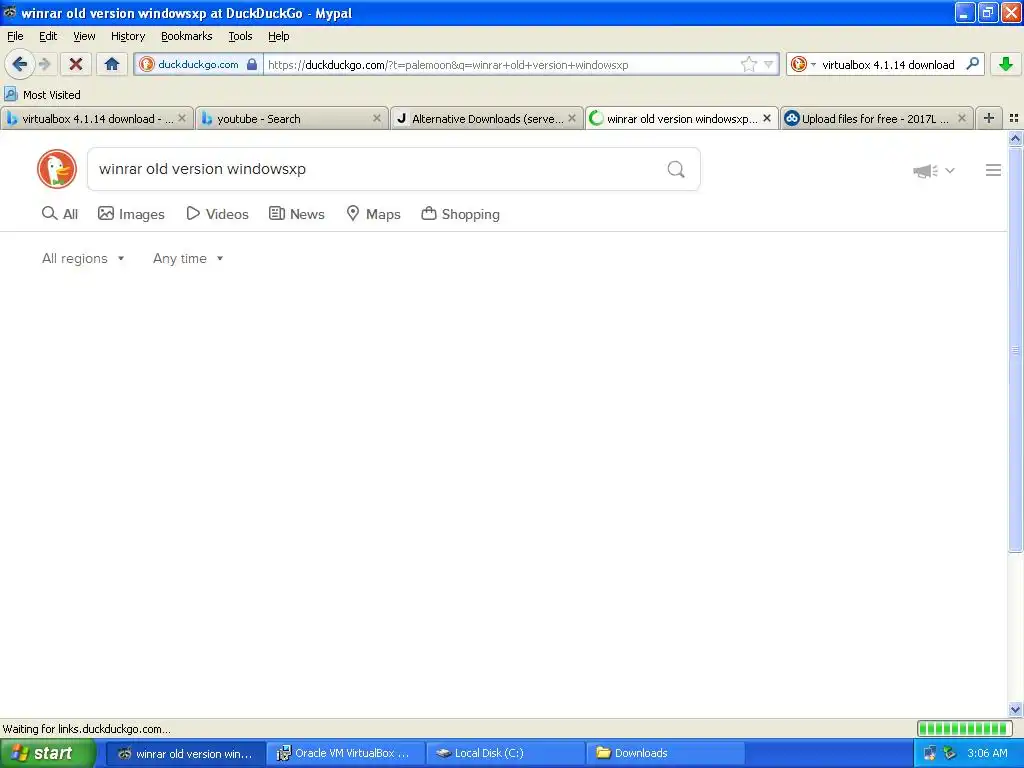Image resolution: width=1024 pixels, height=768 pixels.
Task: Switch to News results
Action: pos(297,214)
